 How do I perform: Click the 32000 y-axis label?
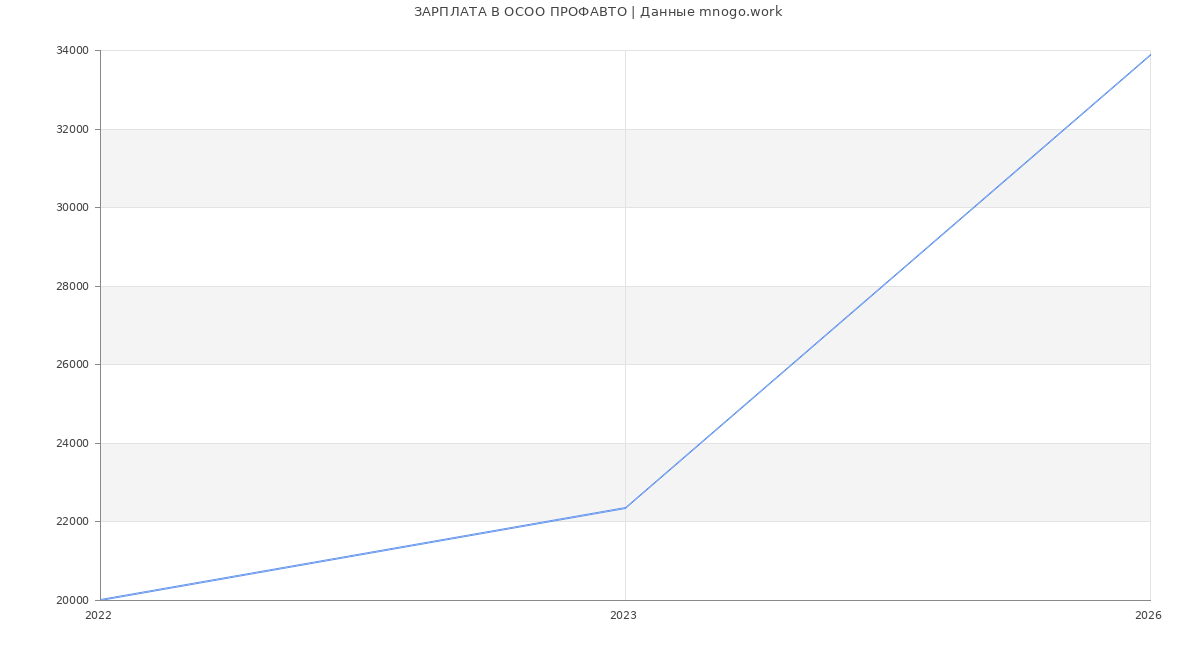tap(73, 129)
